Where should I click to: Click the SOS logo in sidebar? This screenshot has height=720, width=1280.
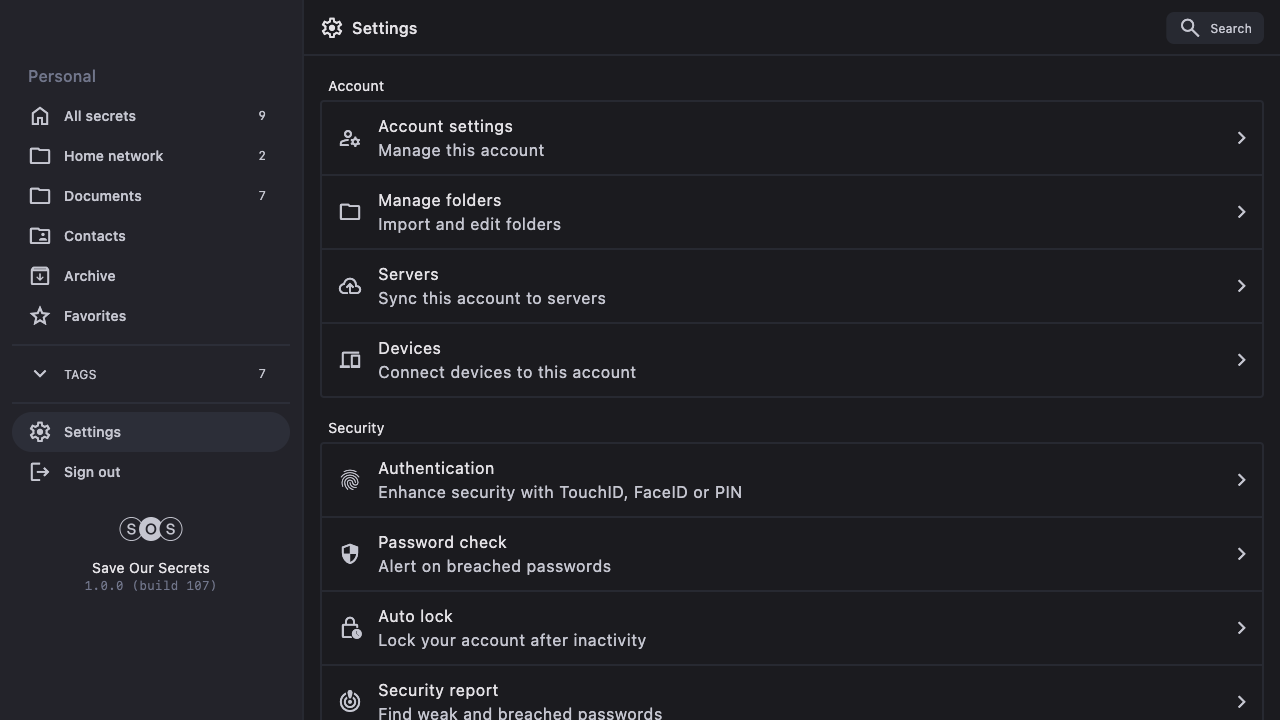click(x=151, y=529)
